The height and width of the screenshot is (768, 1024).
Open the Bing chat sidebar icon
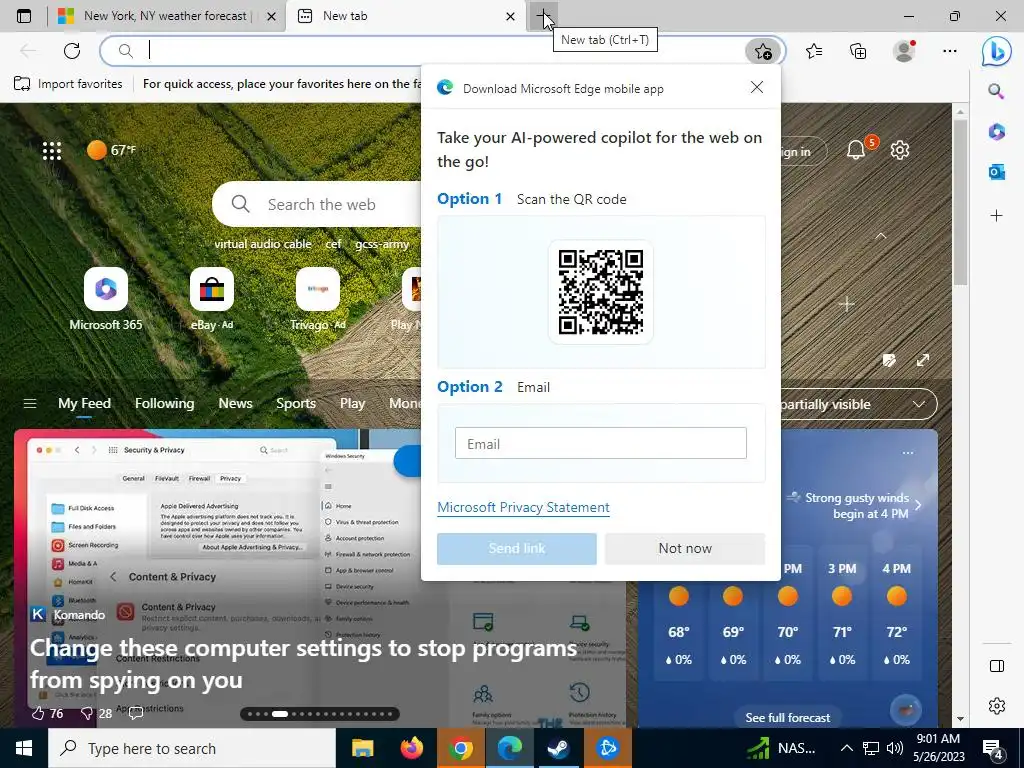[997, 51]
